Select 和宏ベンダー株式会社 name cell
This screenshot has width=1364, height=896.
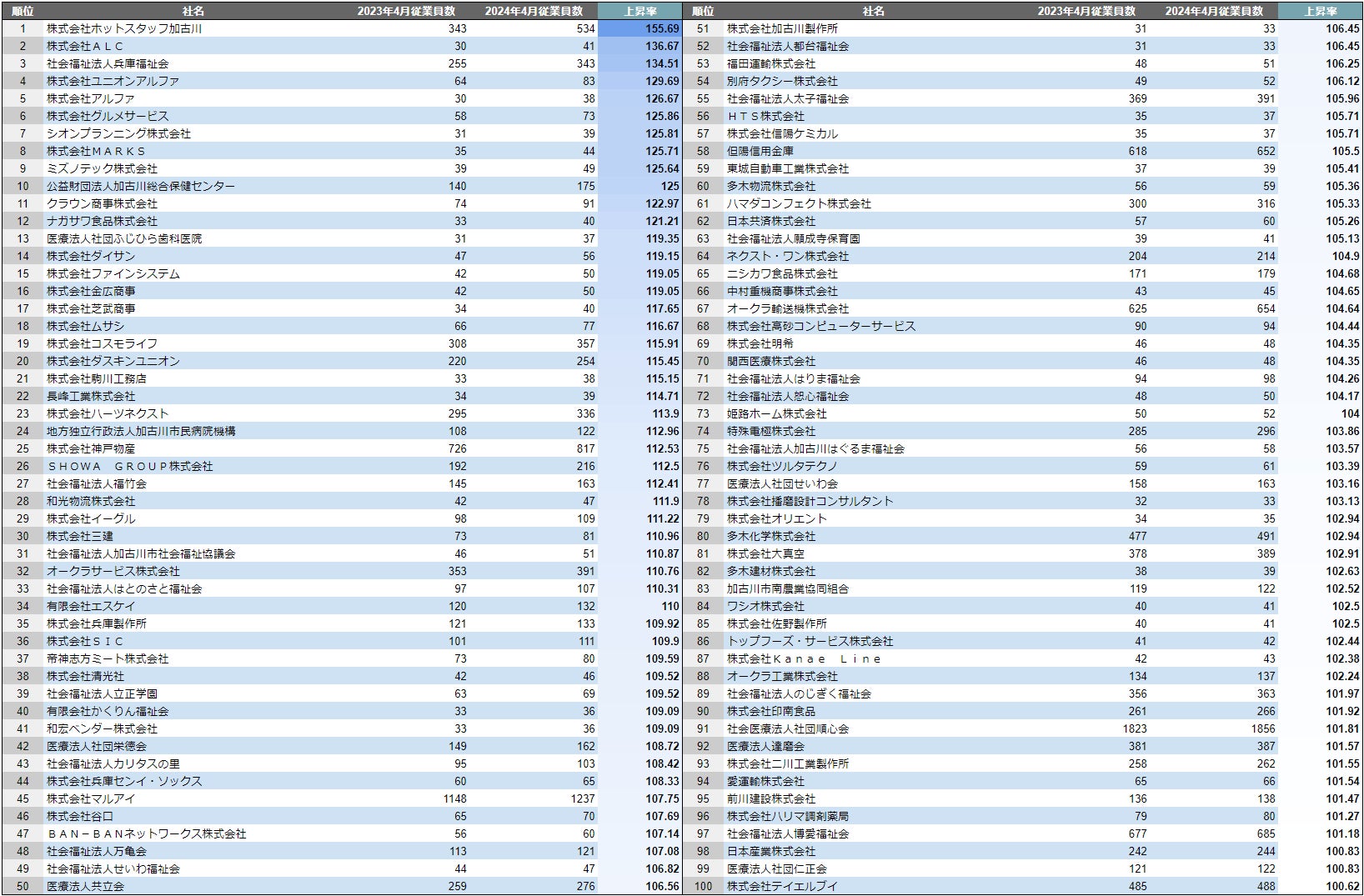pos(102,728)
